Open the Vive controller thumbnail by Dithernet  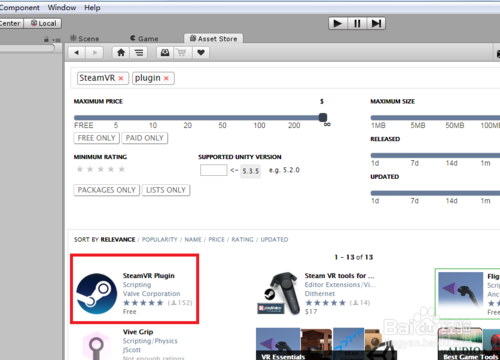[278, 293]
